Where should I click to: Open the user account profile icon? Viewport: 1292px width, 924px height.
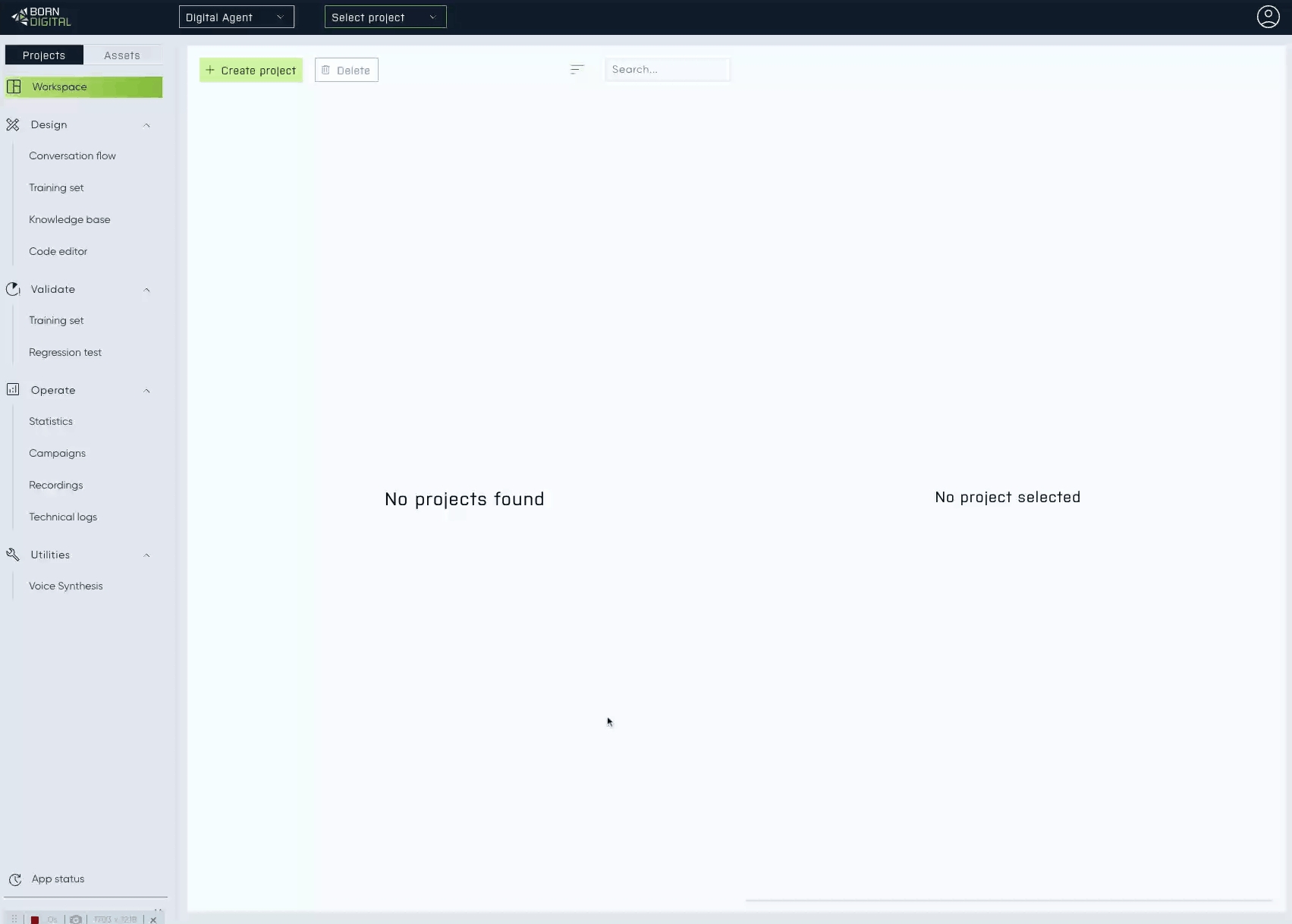(1268, 17)
